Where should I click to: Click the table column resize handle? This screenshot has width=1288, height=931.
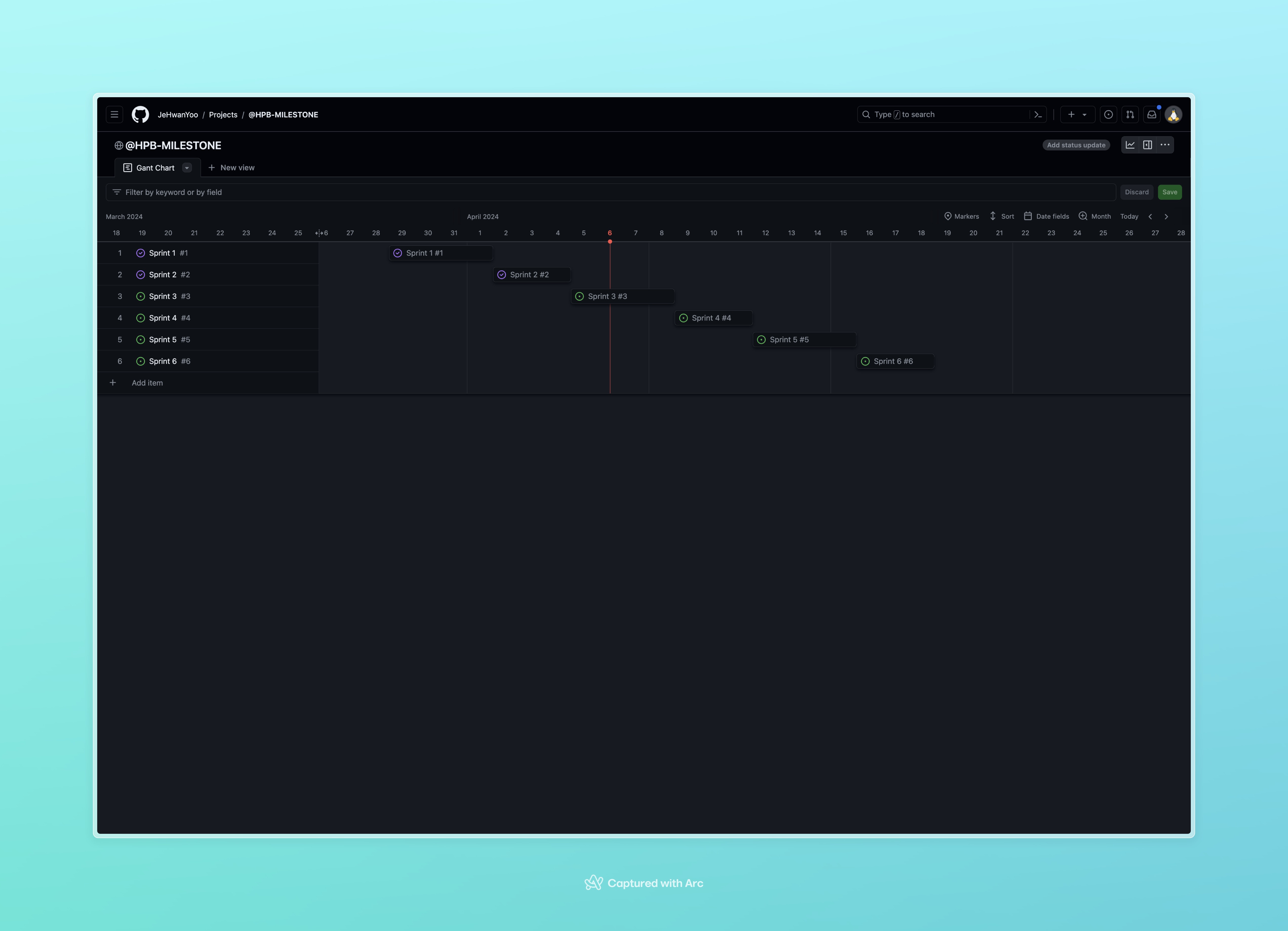pyautogui.click(x=319, y=233)
